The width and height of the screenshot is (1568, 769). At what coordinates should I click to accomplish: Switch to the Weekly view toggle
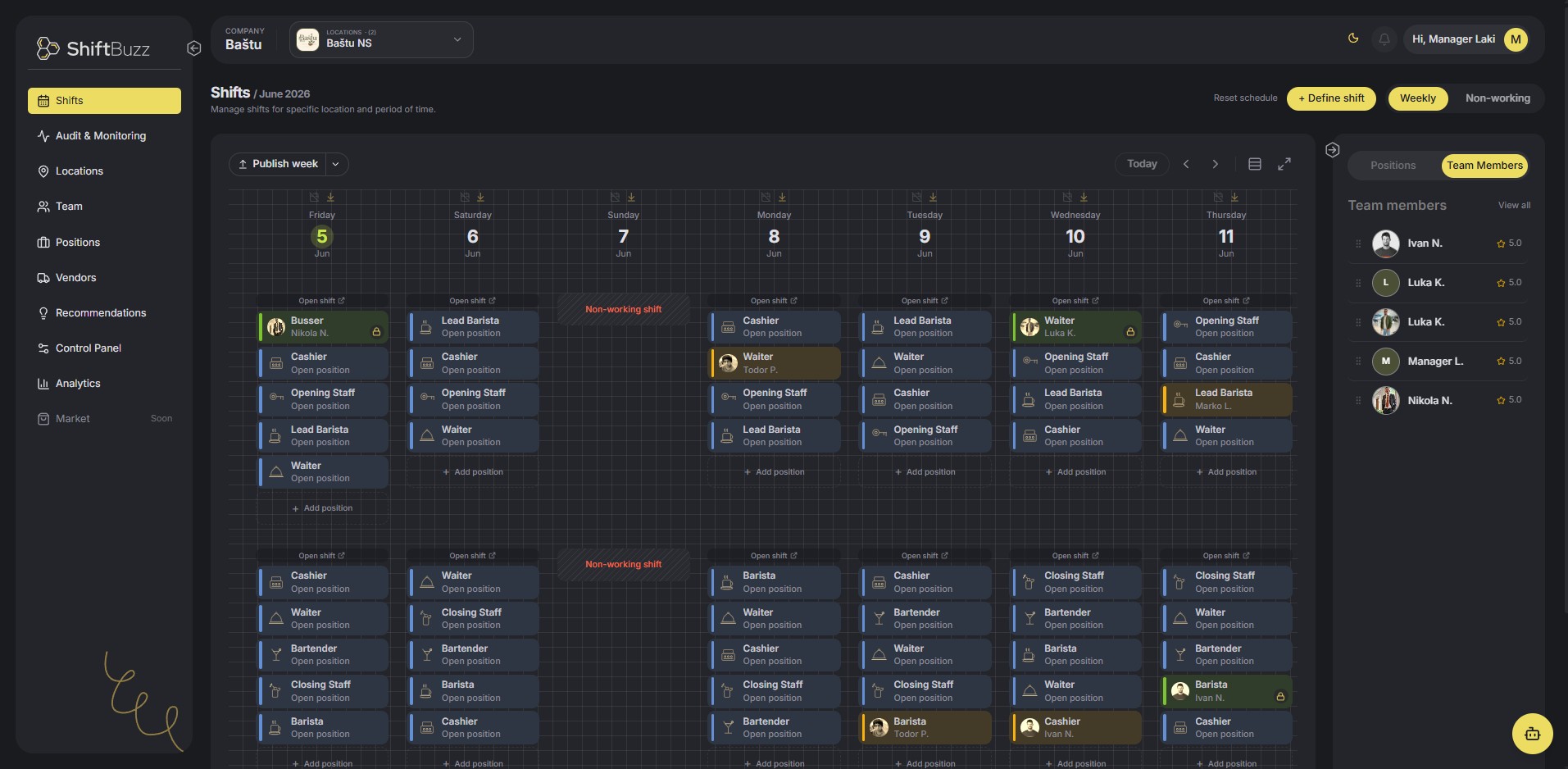pyautogui.click(x=1418, y=98)
